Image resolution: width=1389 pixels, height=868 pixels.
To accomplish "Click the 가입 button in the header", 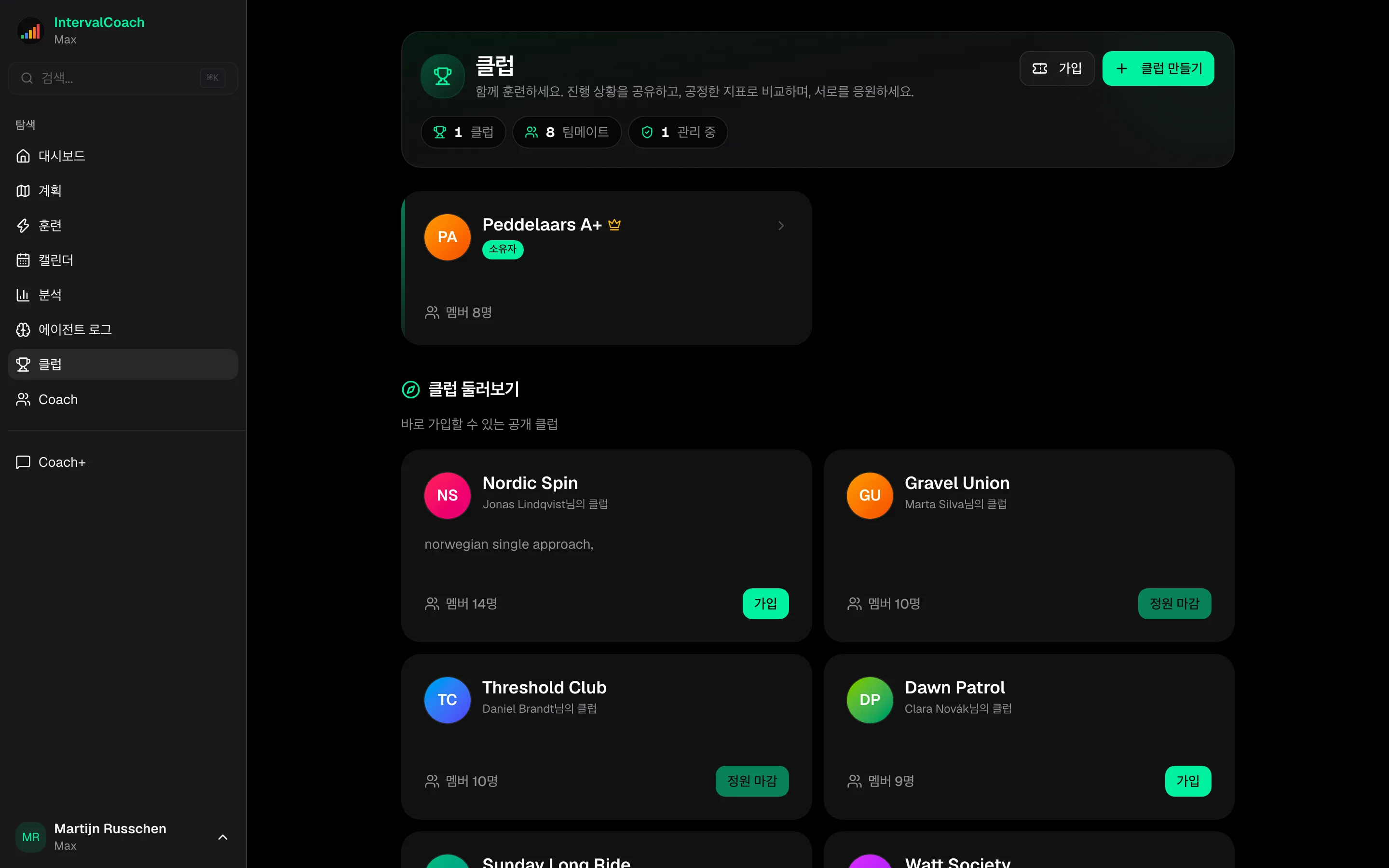I will tap(1057, 69).
